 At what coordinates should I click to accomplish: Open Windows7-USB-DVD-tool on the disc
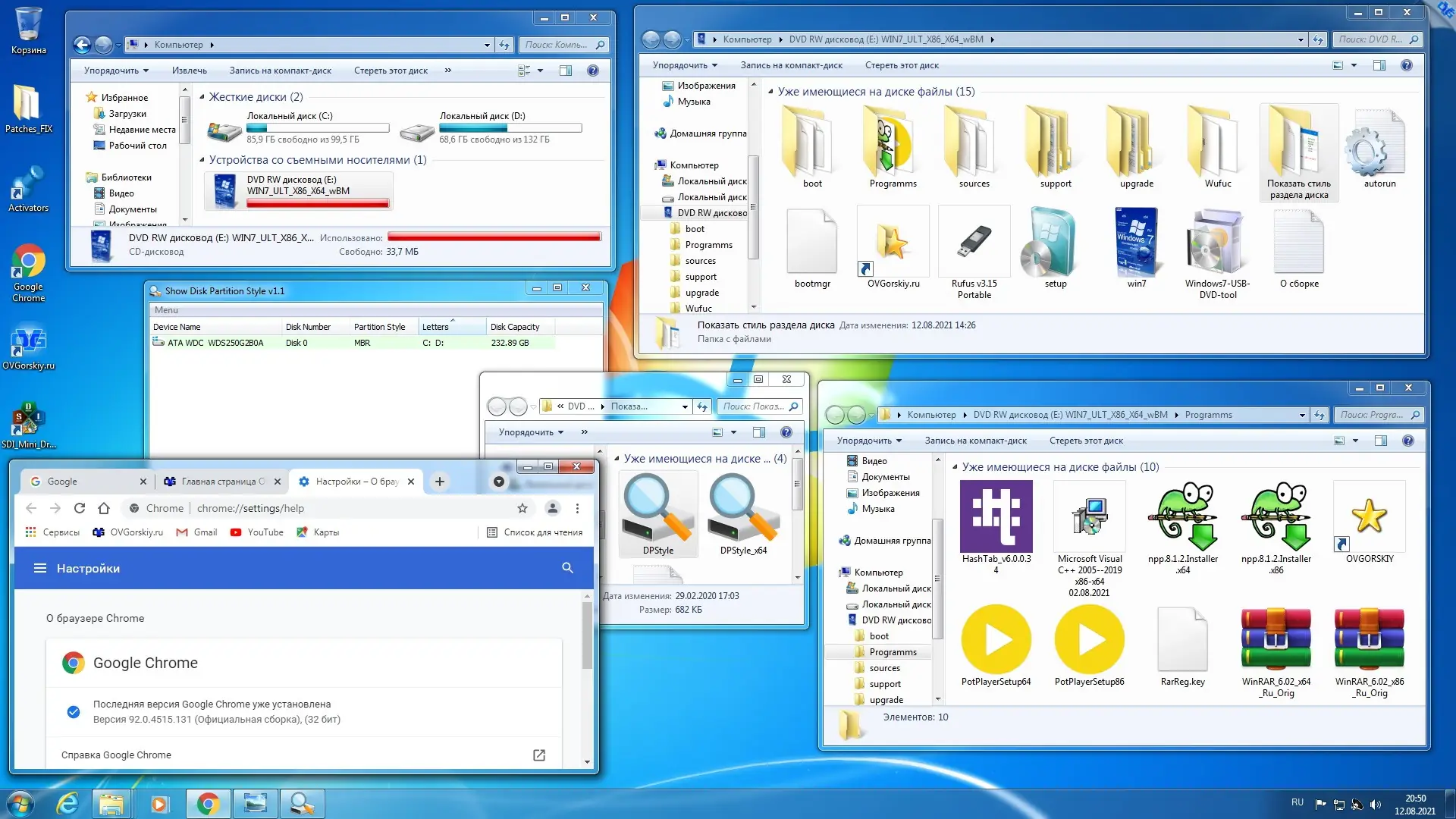pos(1216,246)
